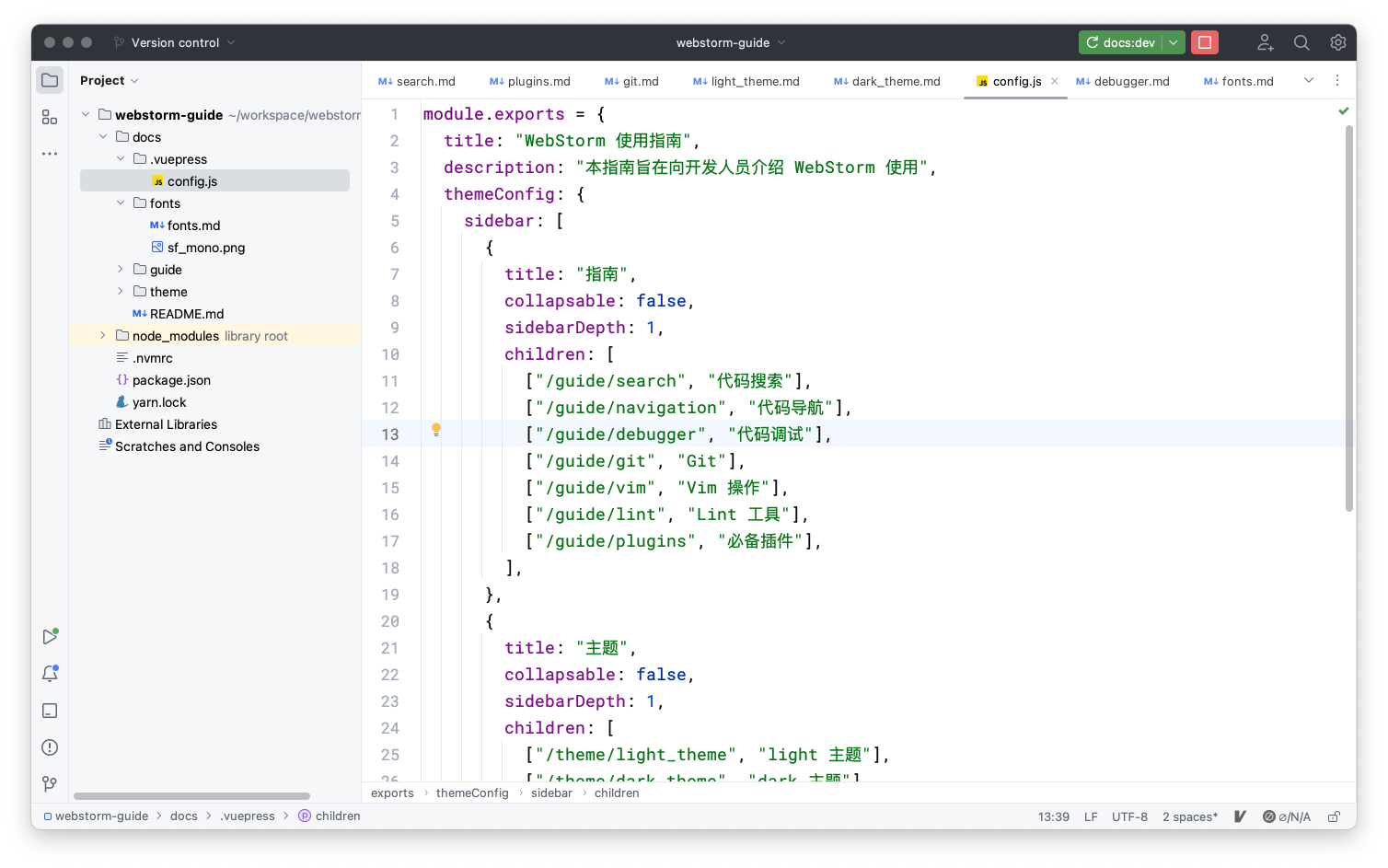Switch to the search.md tab
Viewport: 1388px width, 868px height.
click(x=416, y=81)
